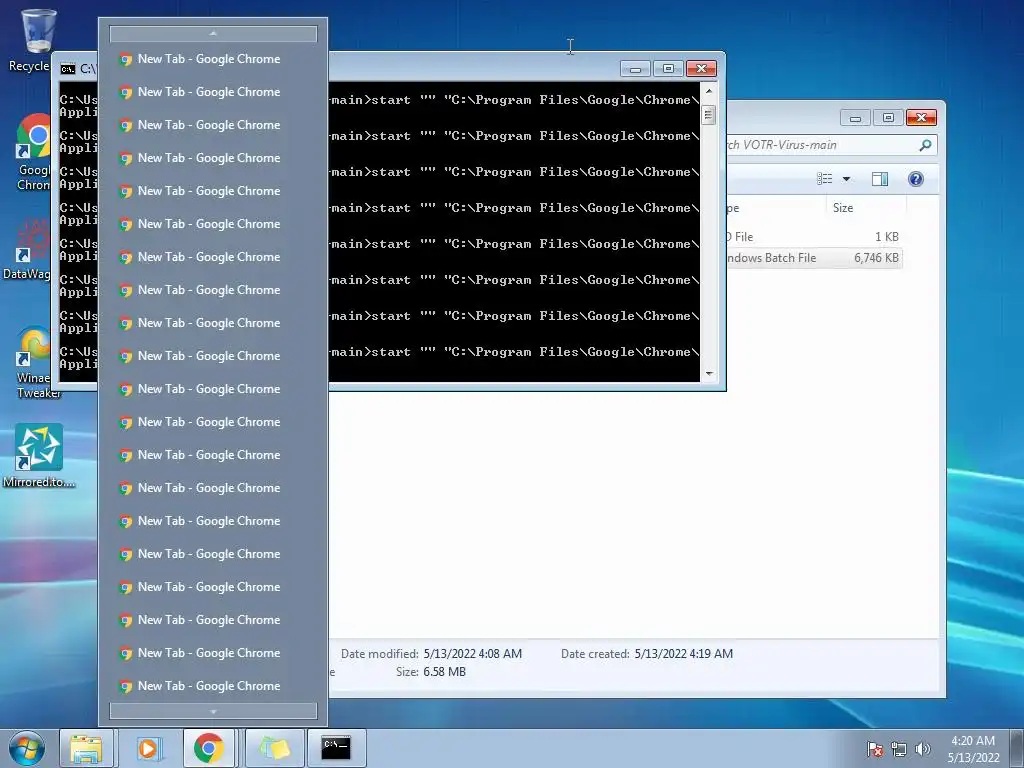Select the topmost New Tab - Google Chrome entry
Image resolution: width=1024 pixels, height=768 pixels.
click(213, 59)
